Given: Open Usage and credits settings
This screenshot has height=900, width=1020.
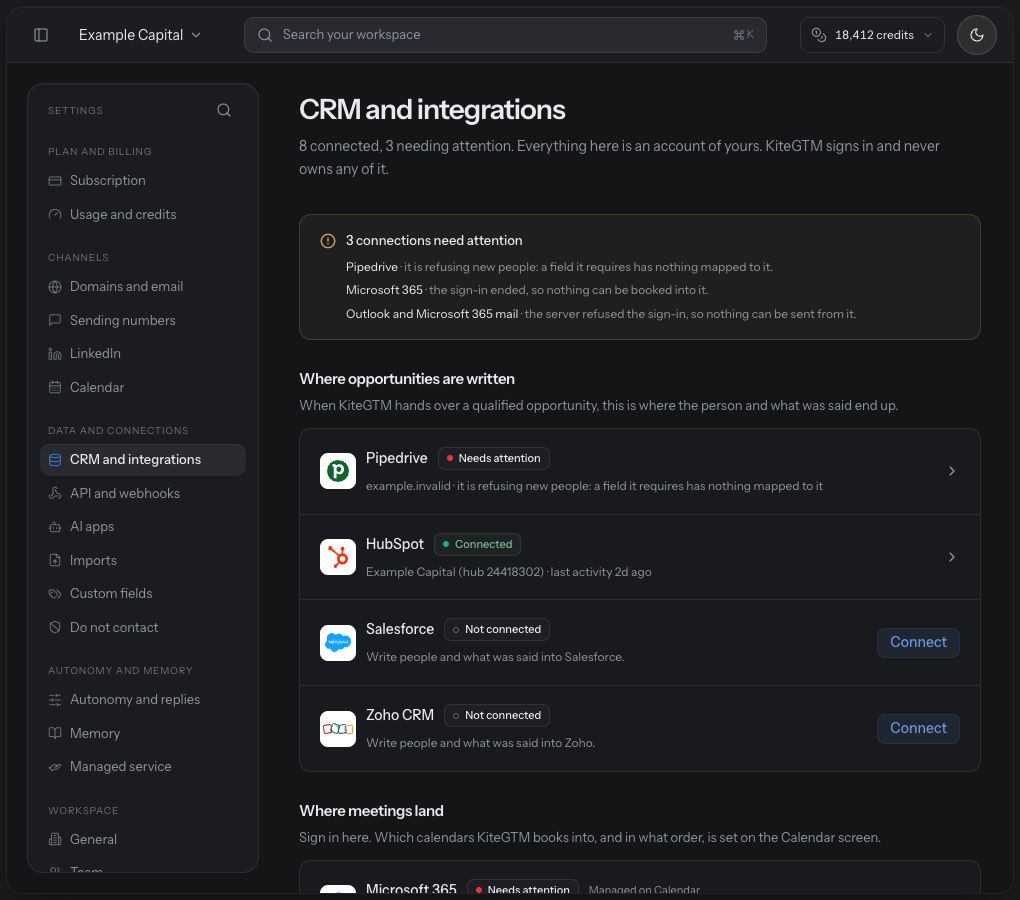Looking at the screenshot, I should pyautogui.click(x=142, y=214).
